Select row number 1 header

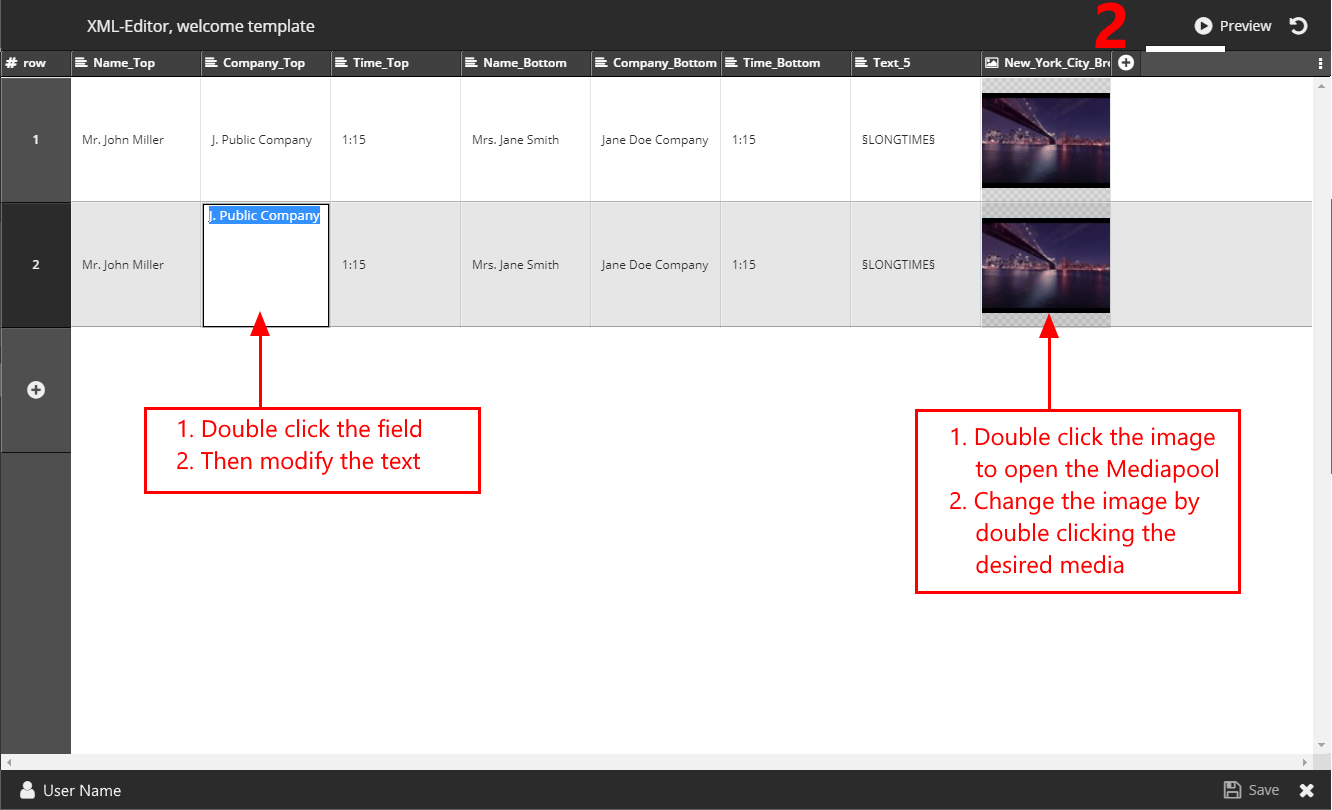click(x=36, y=140)
